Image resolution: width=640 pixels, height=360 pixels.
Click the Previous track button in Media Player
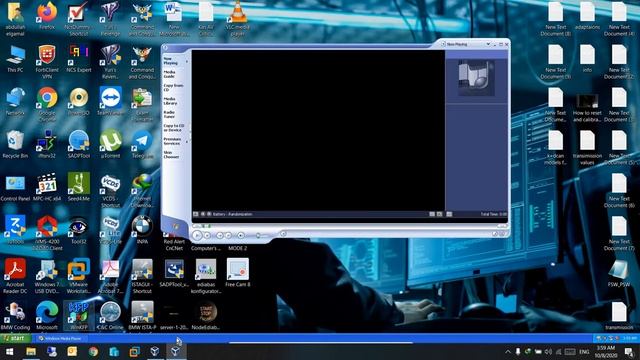[220, 236]
